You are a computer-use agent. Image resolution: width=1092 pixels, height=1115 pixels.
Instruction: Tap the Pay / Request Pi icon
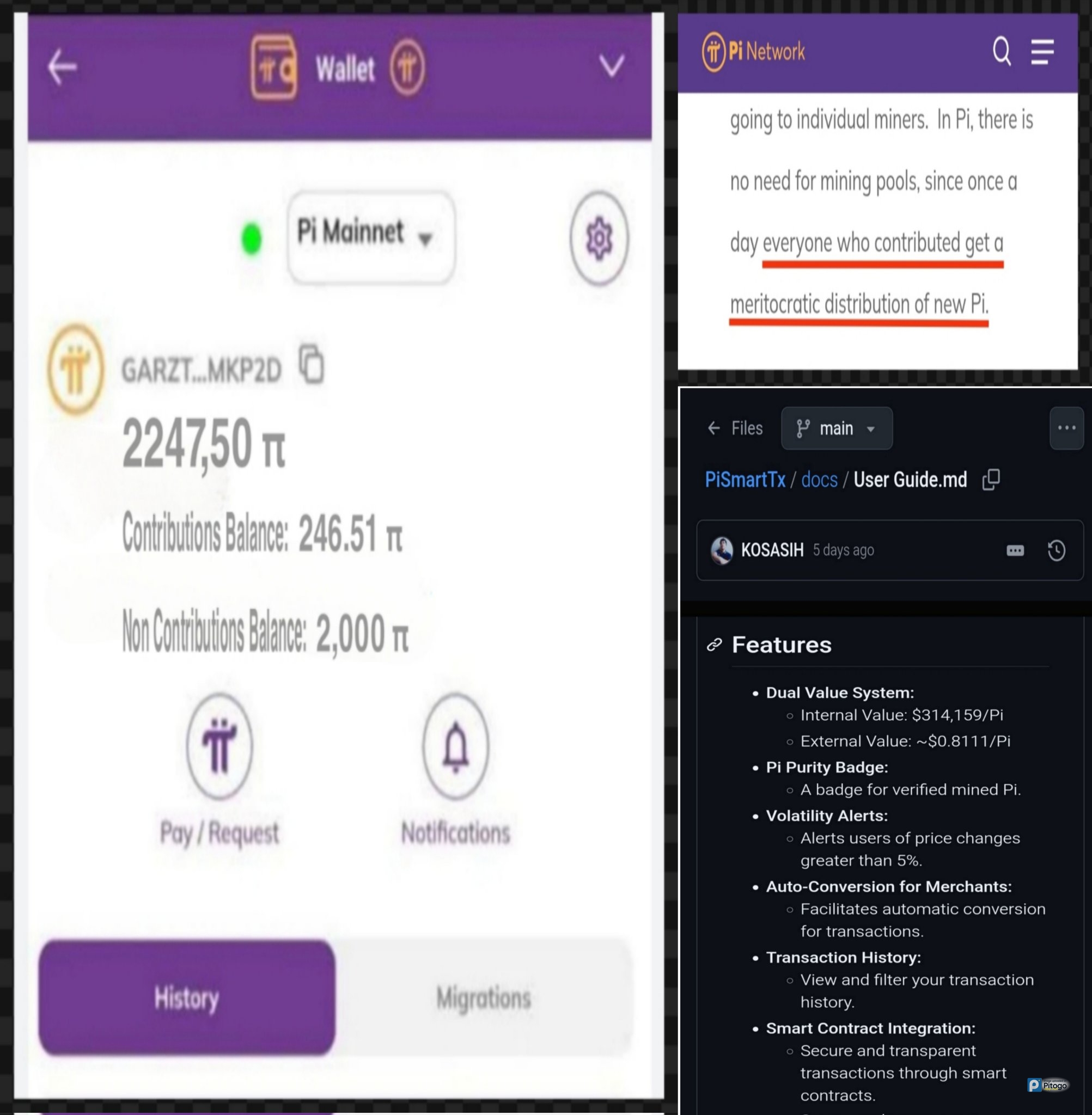click(x=219, y=746)
